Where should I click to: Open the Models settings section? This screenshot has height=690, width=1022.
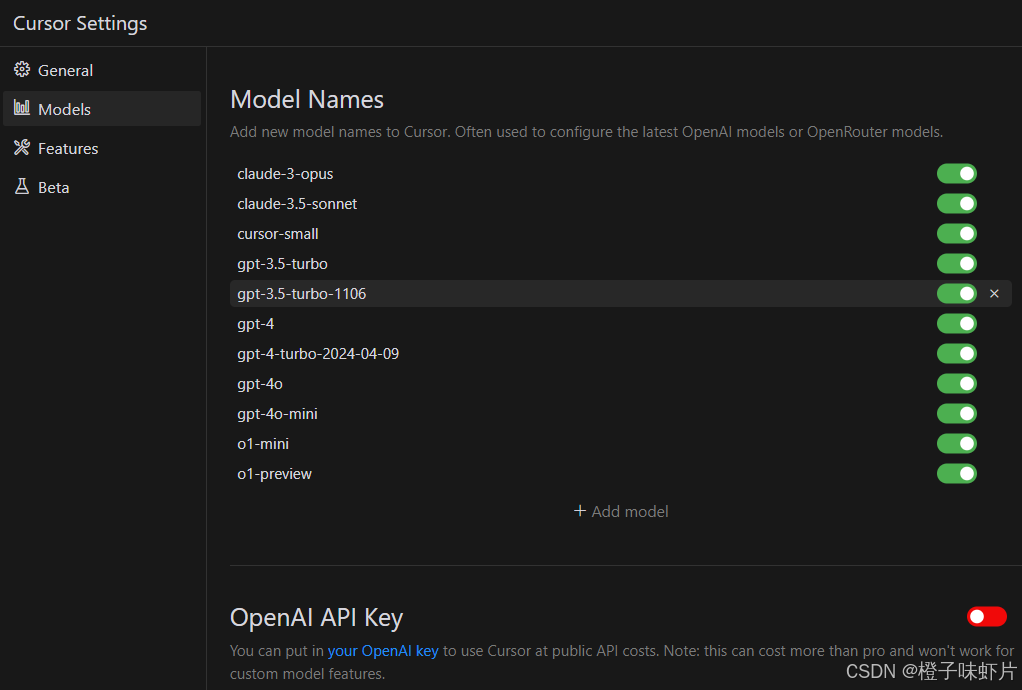tap(102, 109)
